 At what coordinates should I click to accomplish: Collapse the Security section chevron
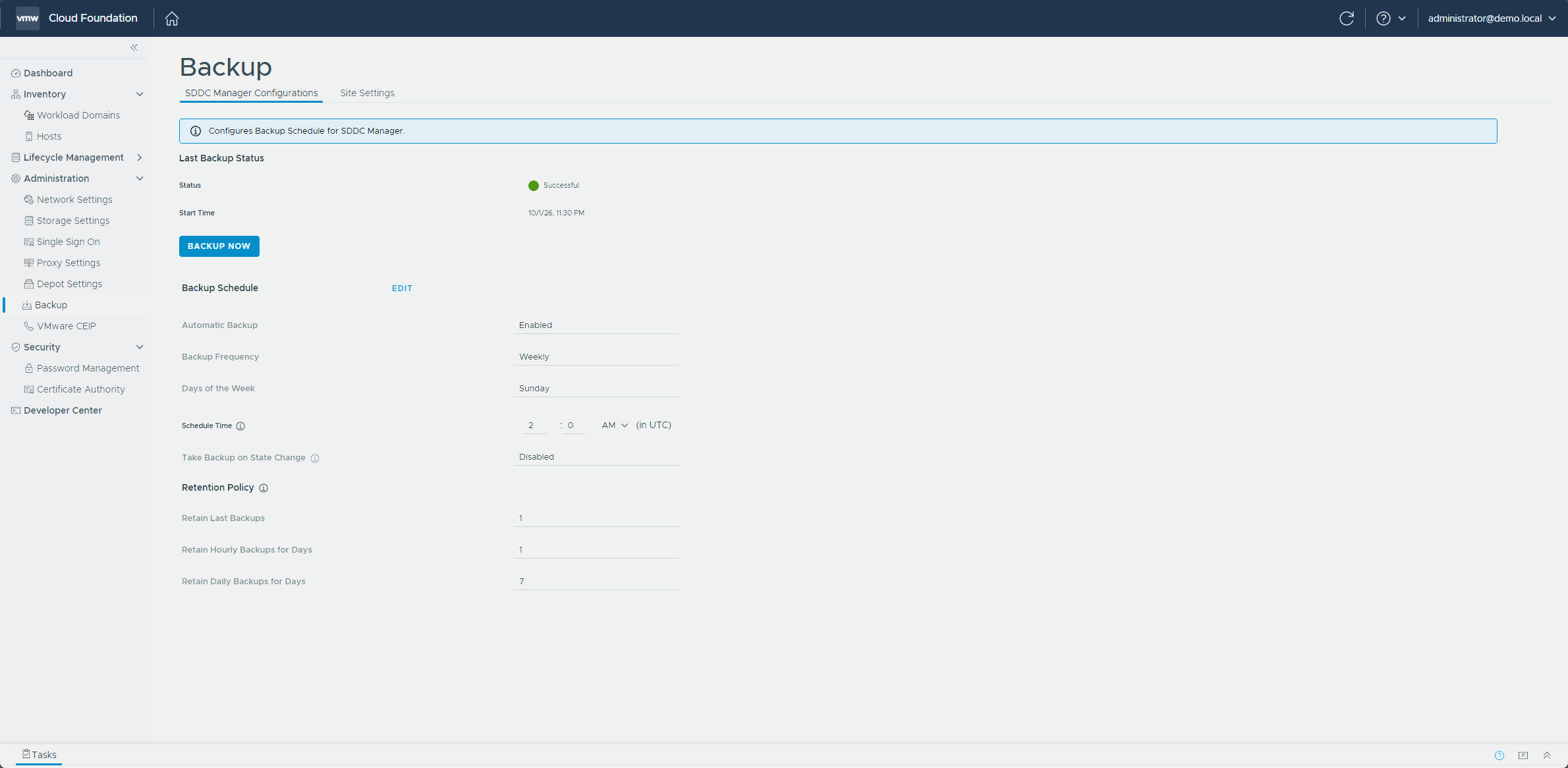[140, 347]
